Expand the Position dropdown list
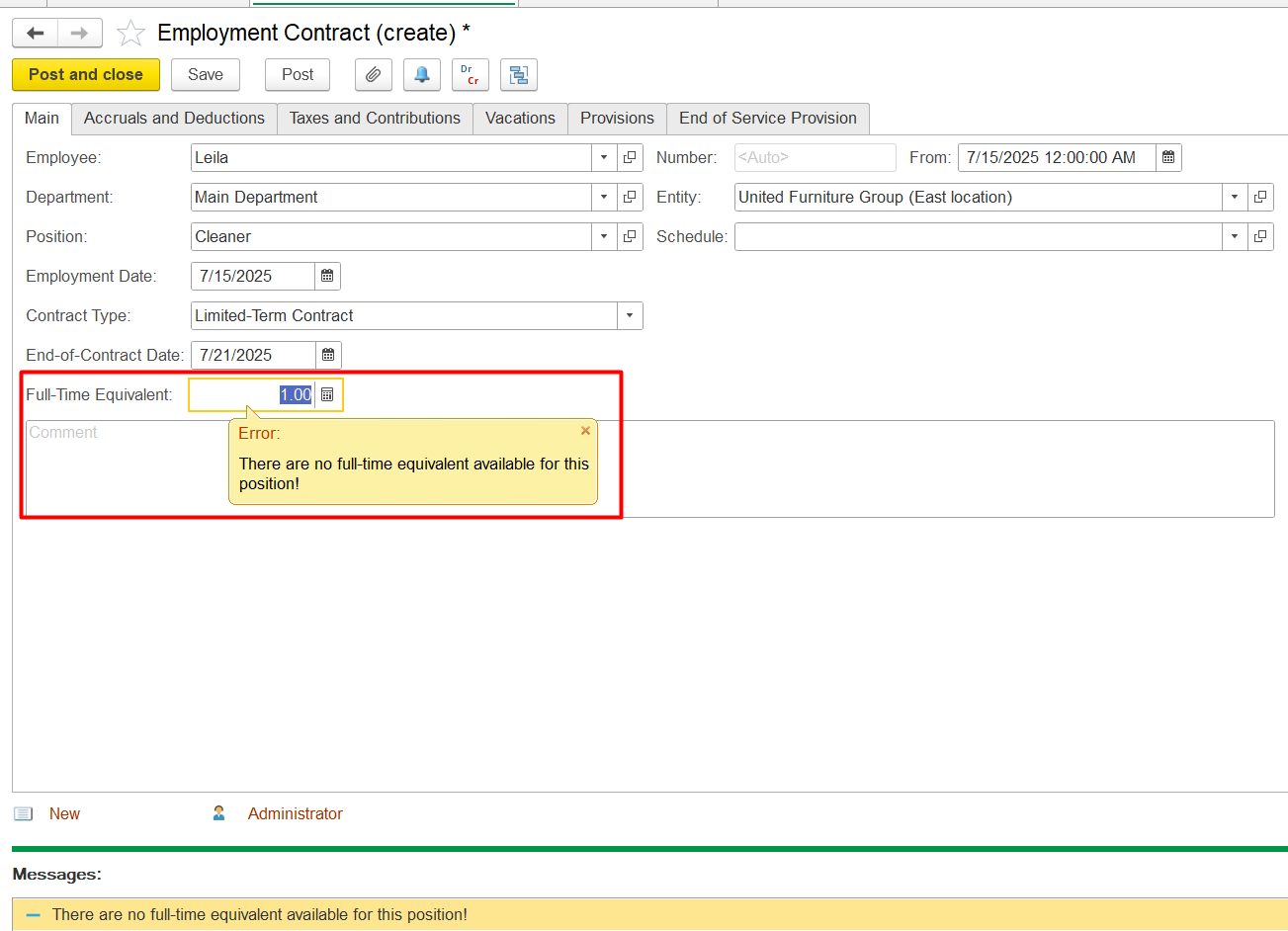Viewport: 1288px width, 931px height. pyautogui.click(x=604, y=236)
